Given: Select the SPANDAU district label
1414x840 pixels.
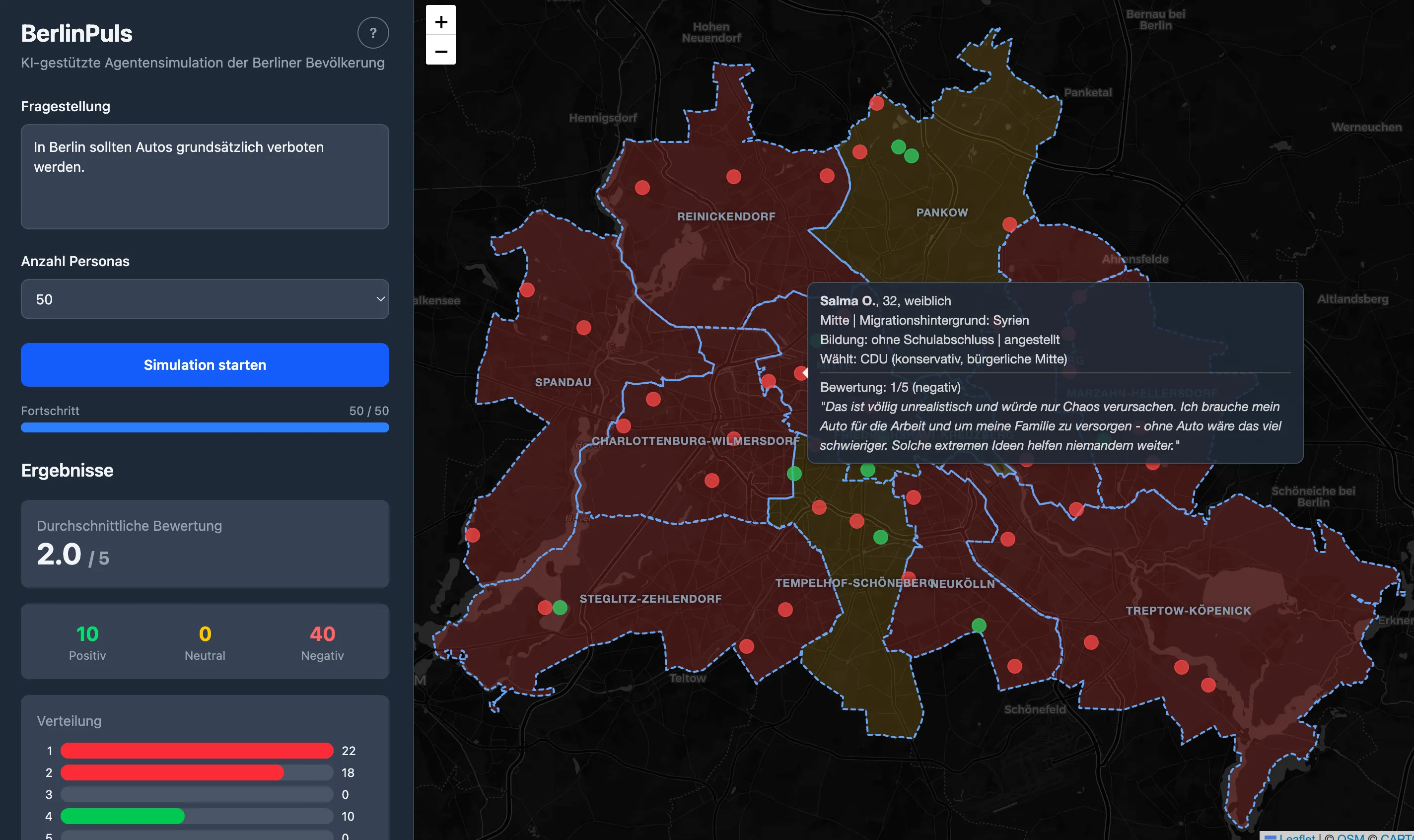Looking at the screenshot, I should click(563, 382).
